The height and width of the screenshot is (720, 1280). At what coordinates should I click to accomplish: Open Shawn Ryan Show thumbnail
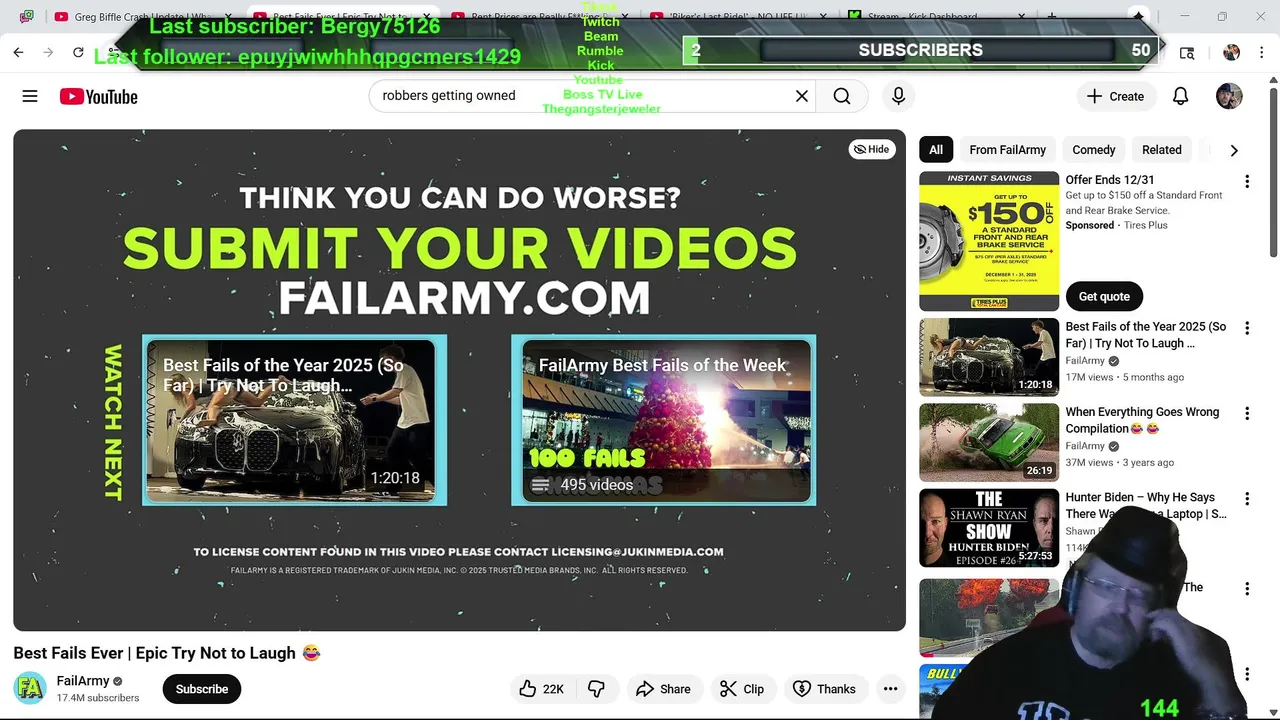pos(989,527)
